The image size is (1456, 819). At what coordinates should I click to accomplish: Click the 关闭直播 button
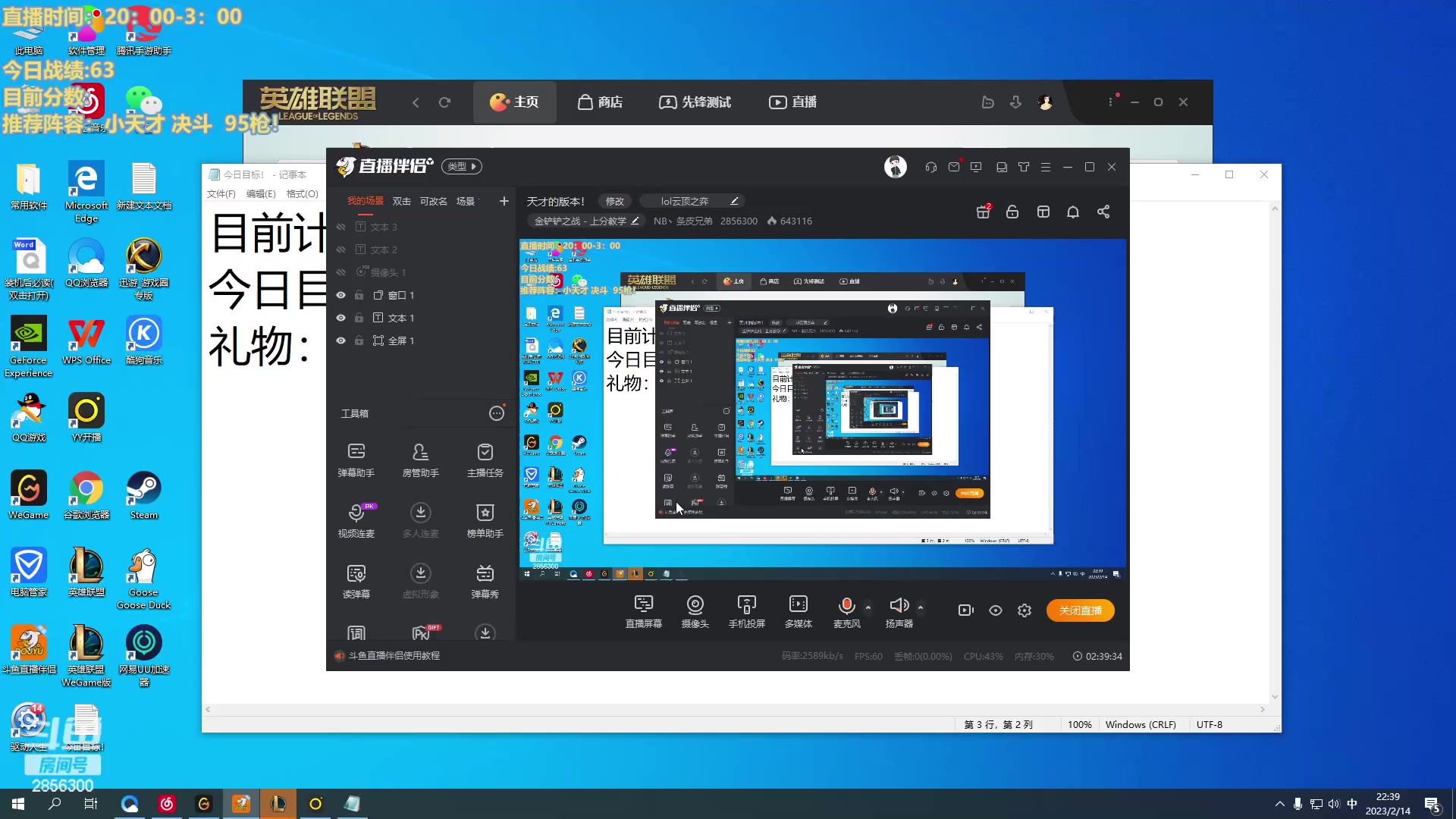(1080, 610)
